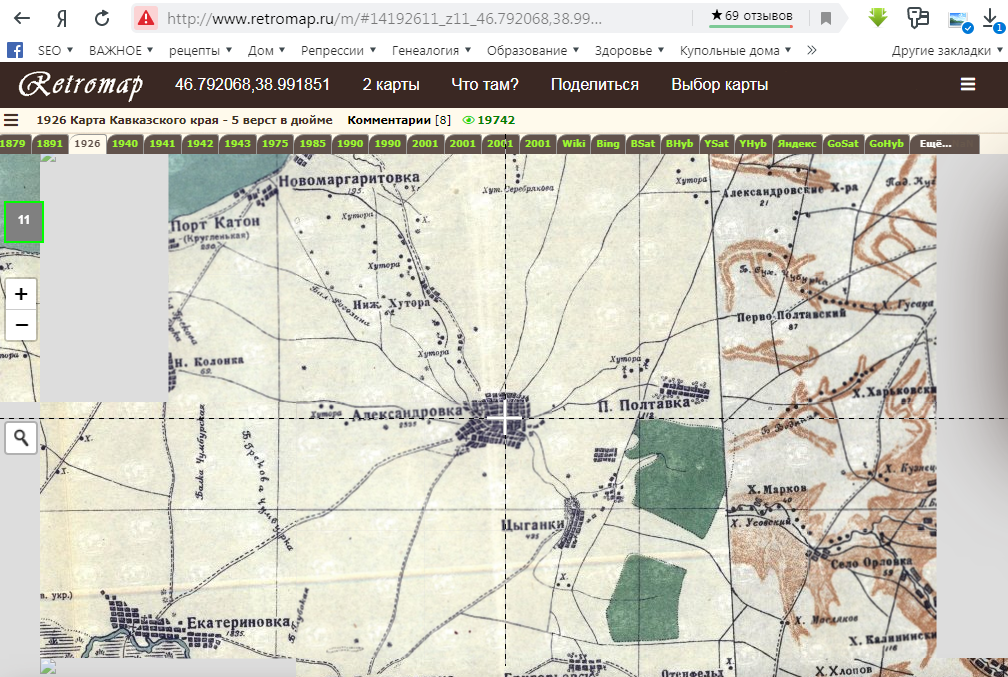This screenshot has width=1008, height=677.
Task: Click the green eye views counter
Action: coord(489,120)
